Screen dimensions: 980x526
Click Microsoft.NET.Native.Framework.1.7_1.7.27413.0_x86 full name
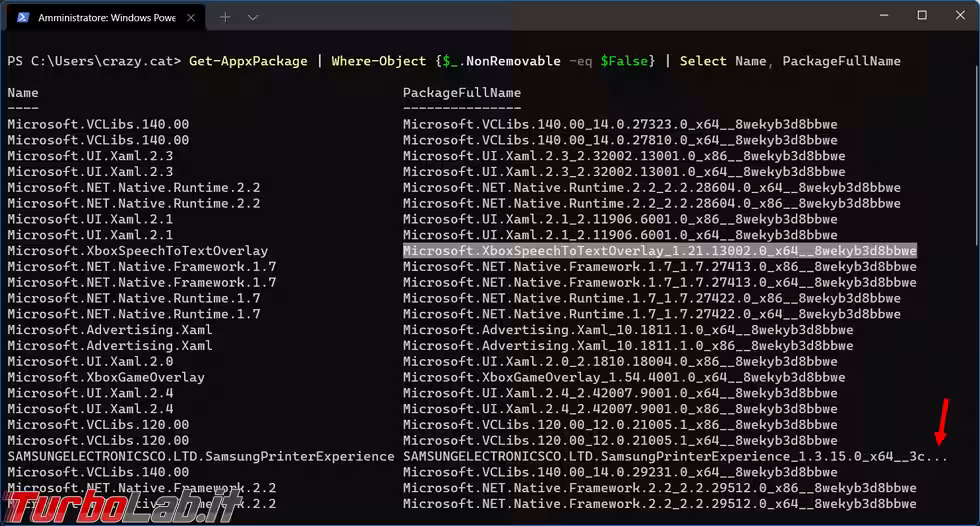(x=659, y=266)
